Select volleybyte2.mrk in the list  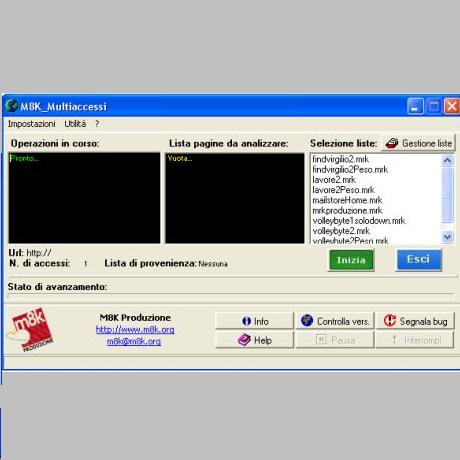click(x=341, y=231)
